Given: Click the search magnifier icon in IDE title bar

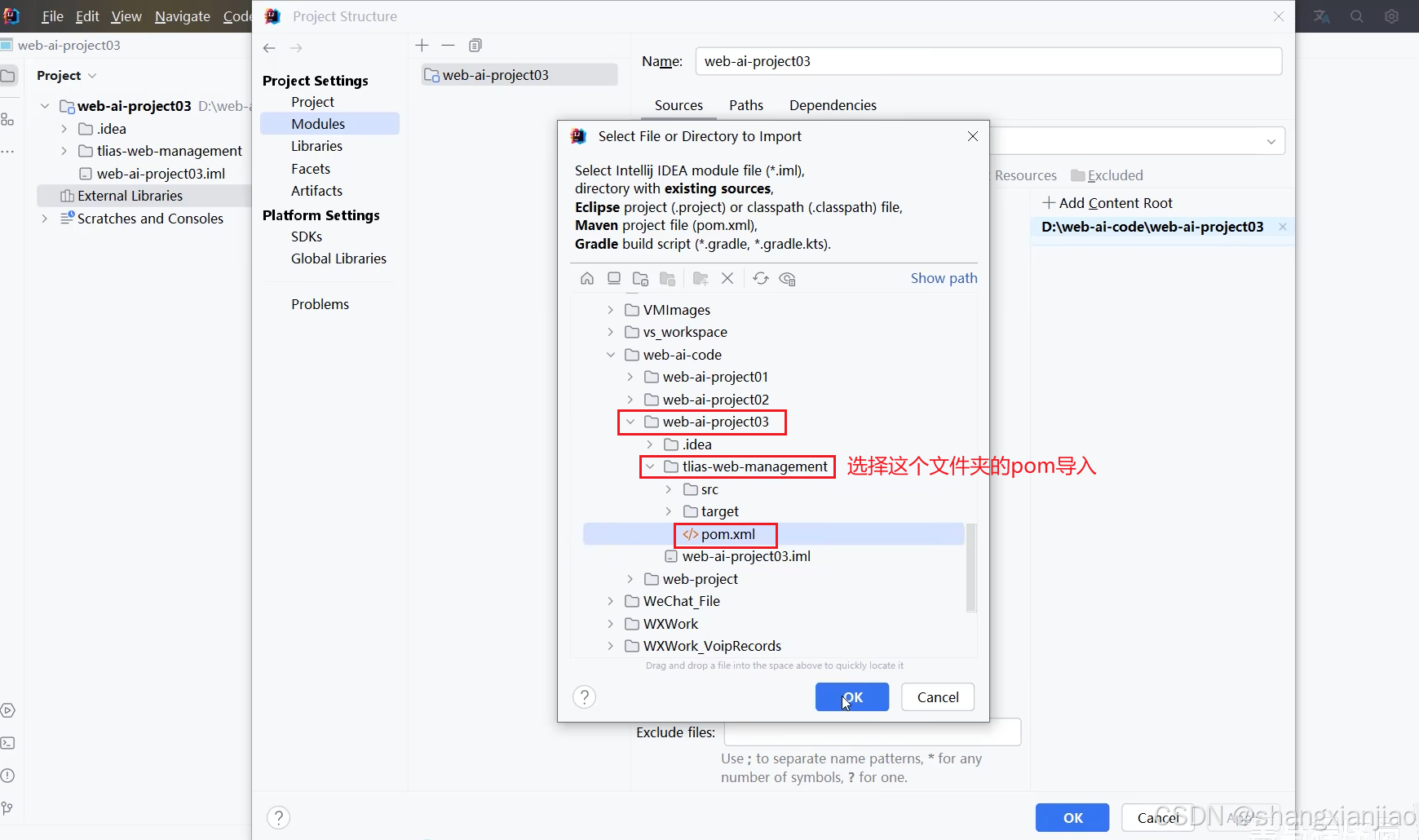Looking at the screenshot, I should [1357, 16].
